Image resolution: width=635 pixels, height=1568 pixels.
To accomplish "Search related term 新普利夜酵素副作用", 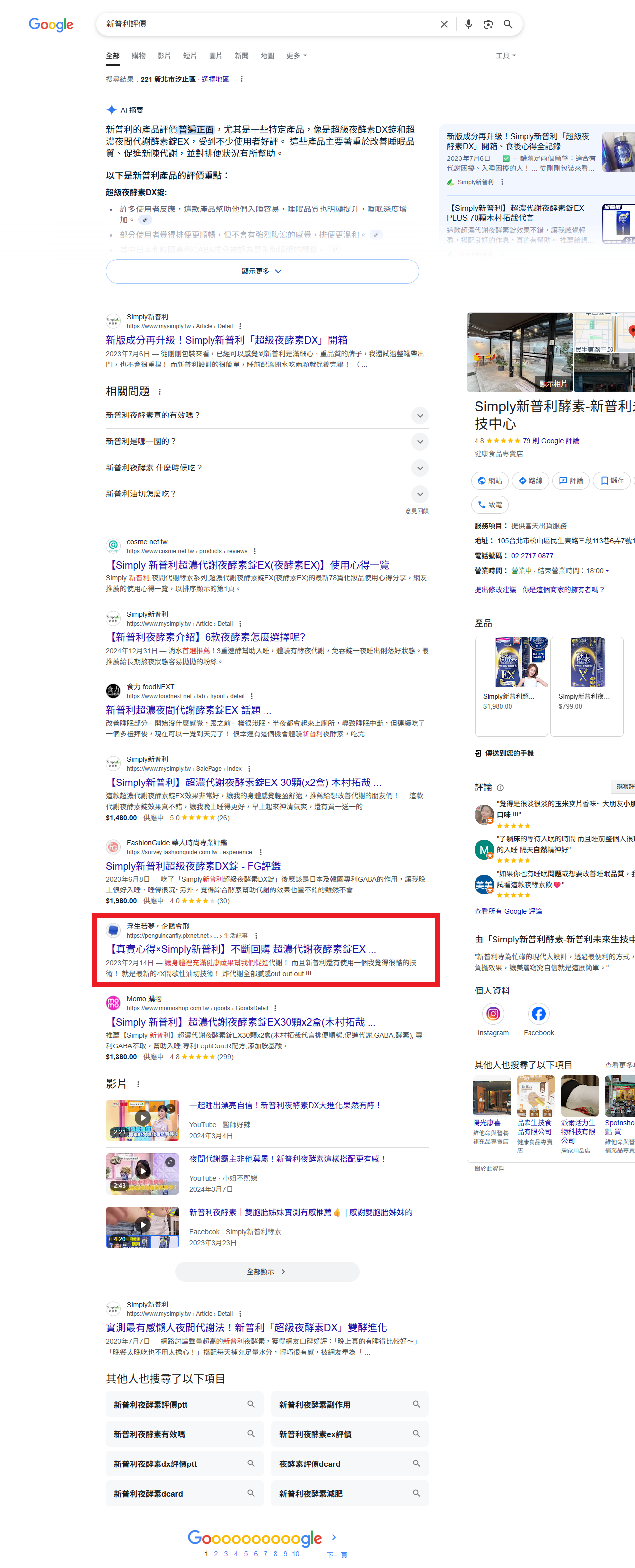I will (350, 1404).
